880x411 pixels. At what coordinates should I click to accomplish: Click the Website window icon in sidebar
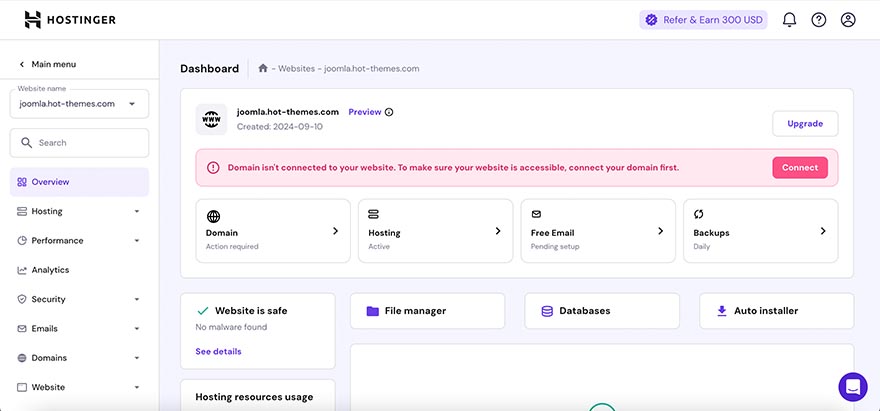22,387
